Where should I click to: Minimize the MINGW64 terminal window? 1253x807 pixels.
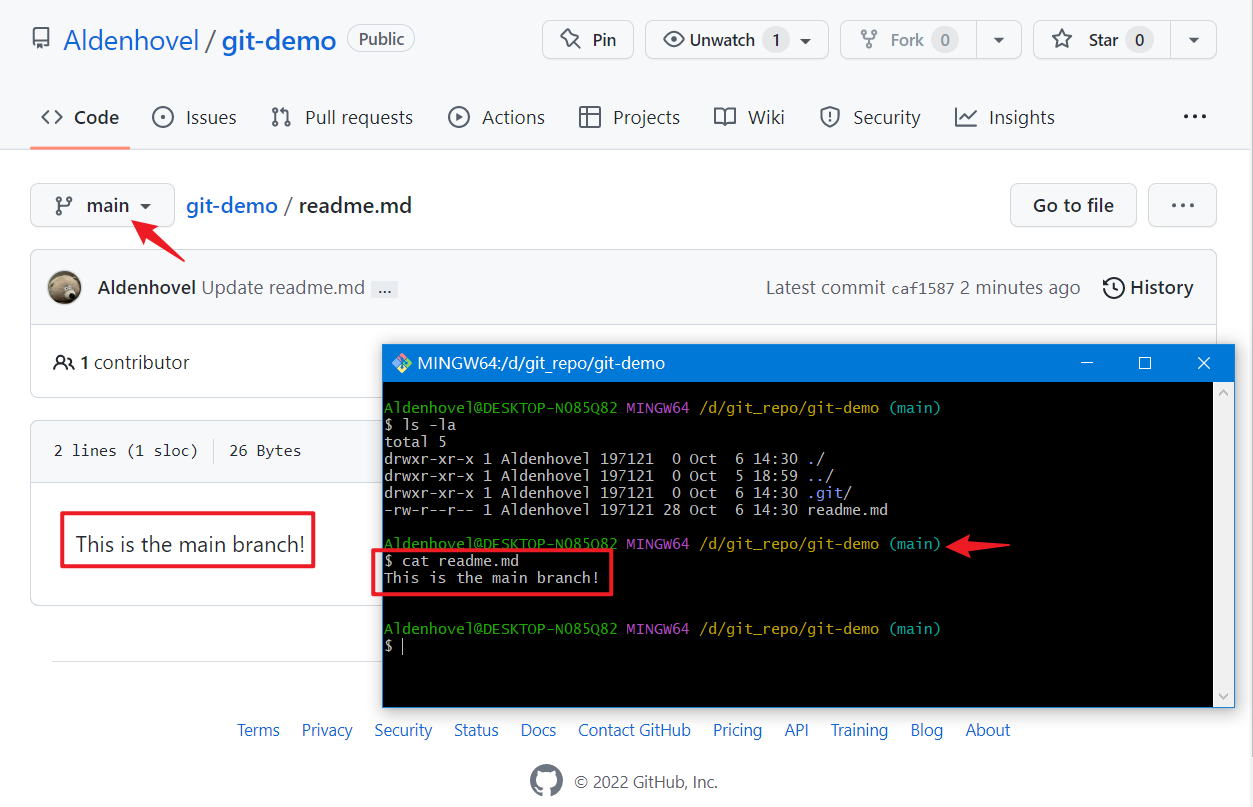1089,363
